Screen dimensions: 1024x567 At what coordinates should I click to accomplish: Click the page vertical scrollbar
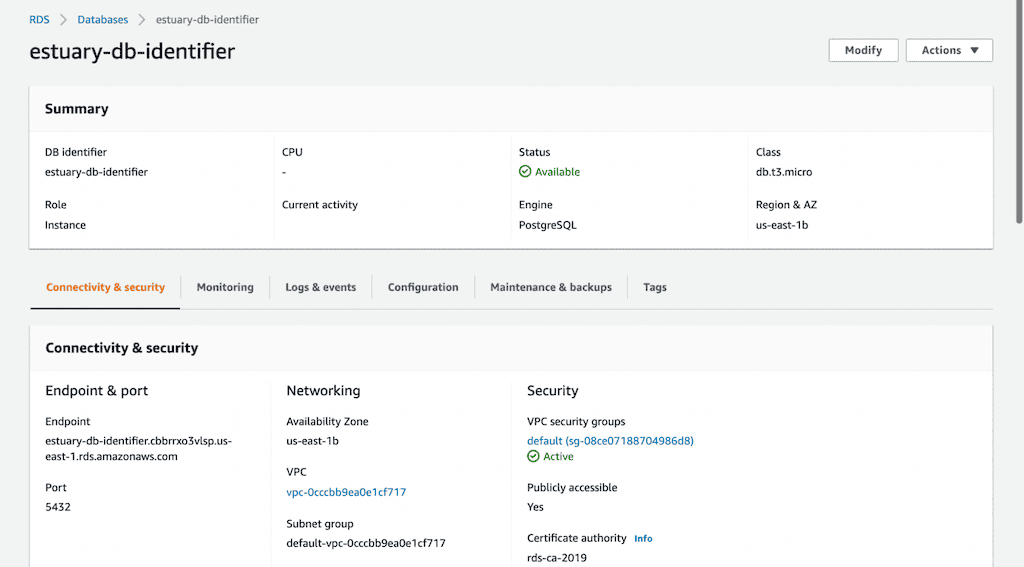click(x=1019, y=112)
